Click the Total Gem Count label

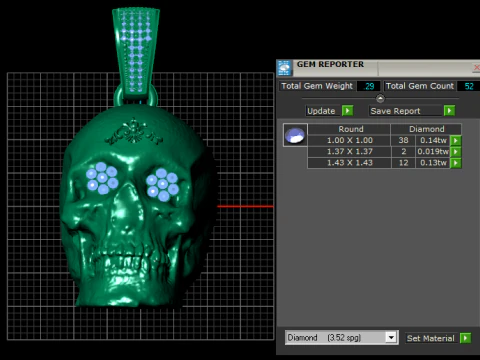pyautogui.click(x=420, y=86)
